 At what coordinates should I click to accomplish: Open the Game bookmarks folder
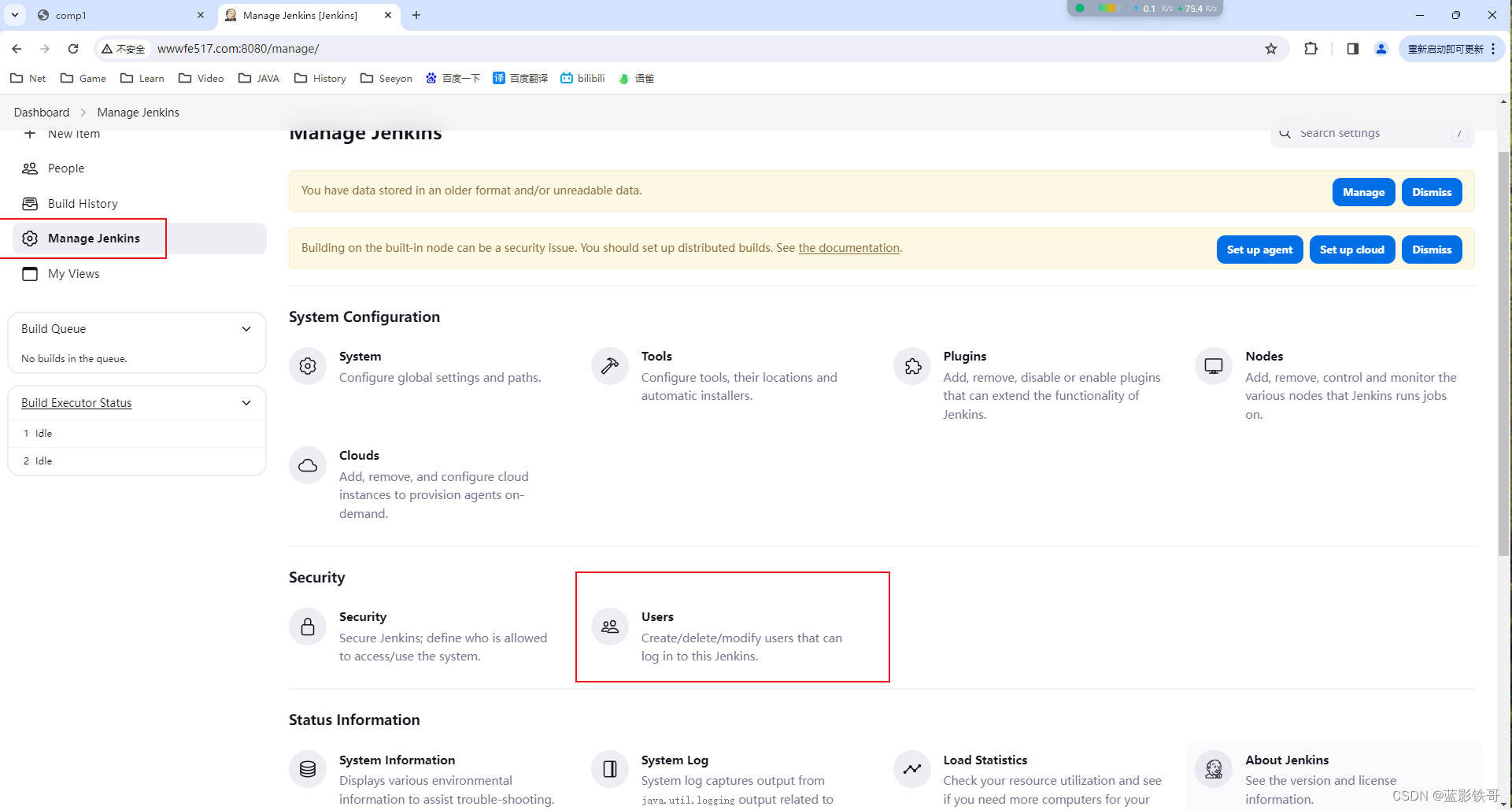83,78
